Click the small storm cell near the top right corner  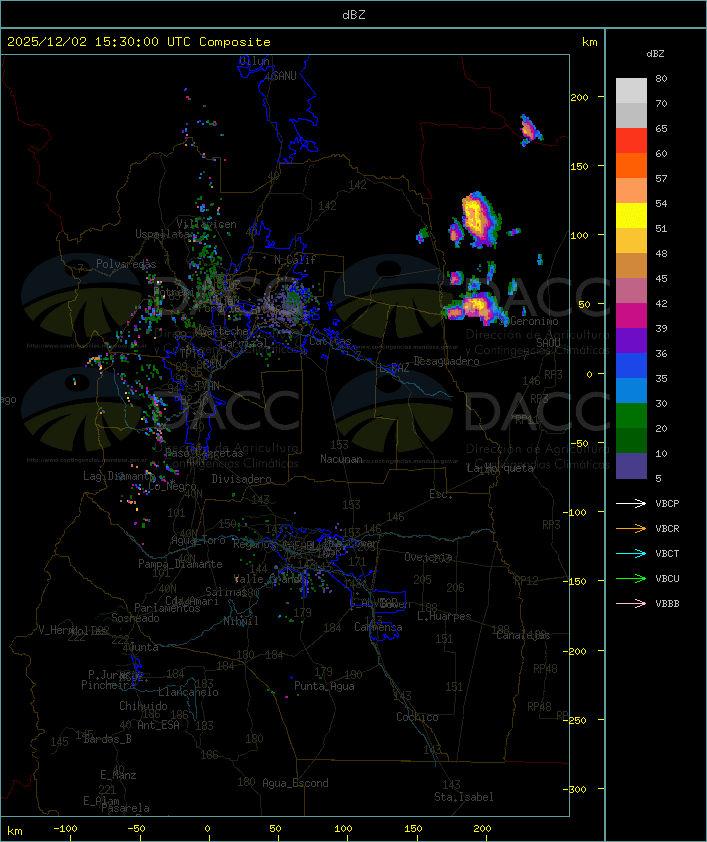[x=530, y=130]
